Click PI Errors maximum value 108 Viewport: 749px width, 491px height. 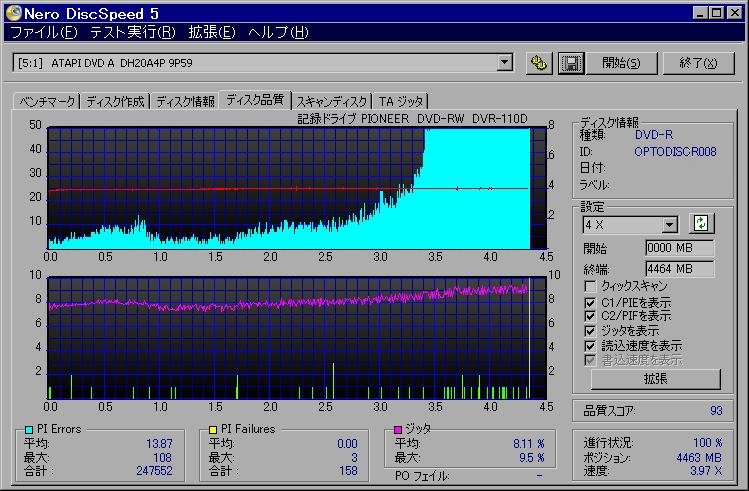coord(162,458)
